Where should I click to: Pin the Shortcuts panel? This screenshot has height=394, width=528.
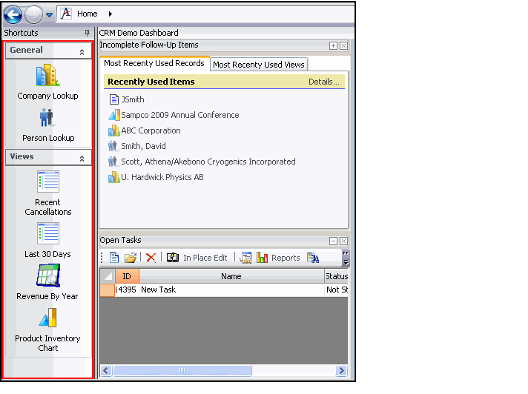[87, 33]
